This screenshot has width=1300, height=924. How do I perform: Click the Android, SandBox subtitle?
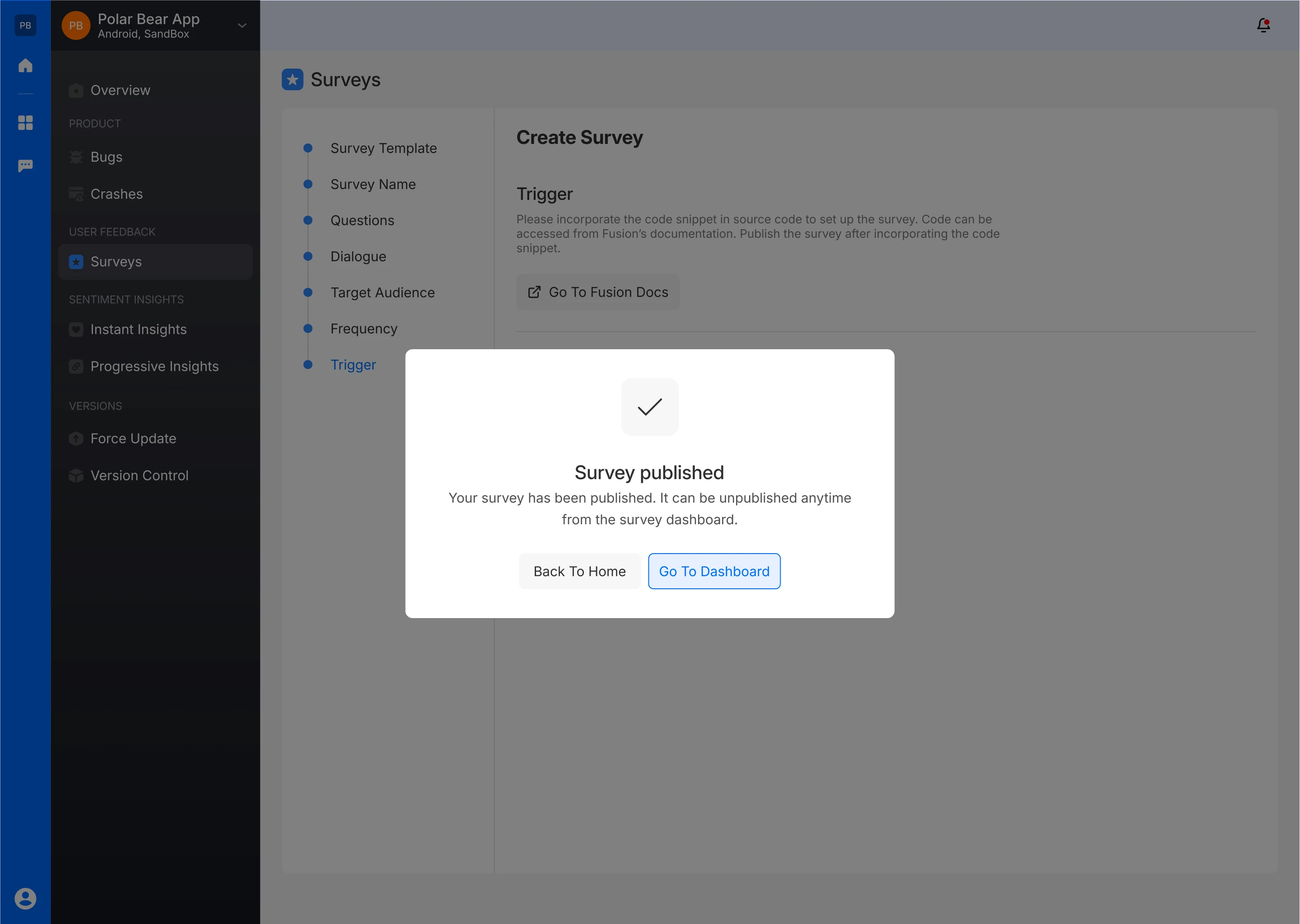point(143,34)
